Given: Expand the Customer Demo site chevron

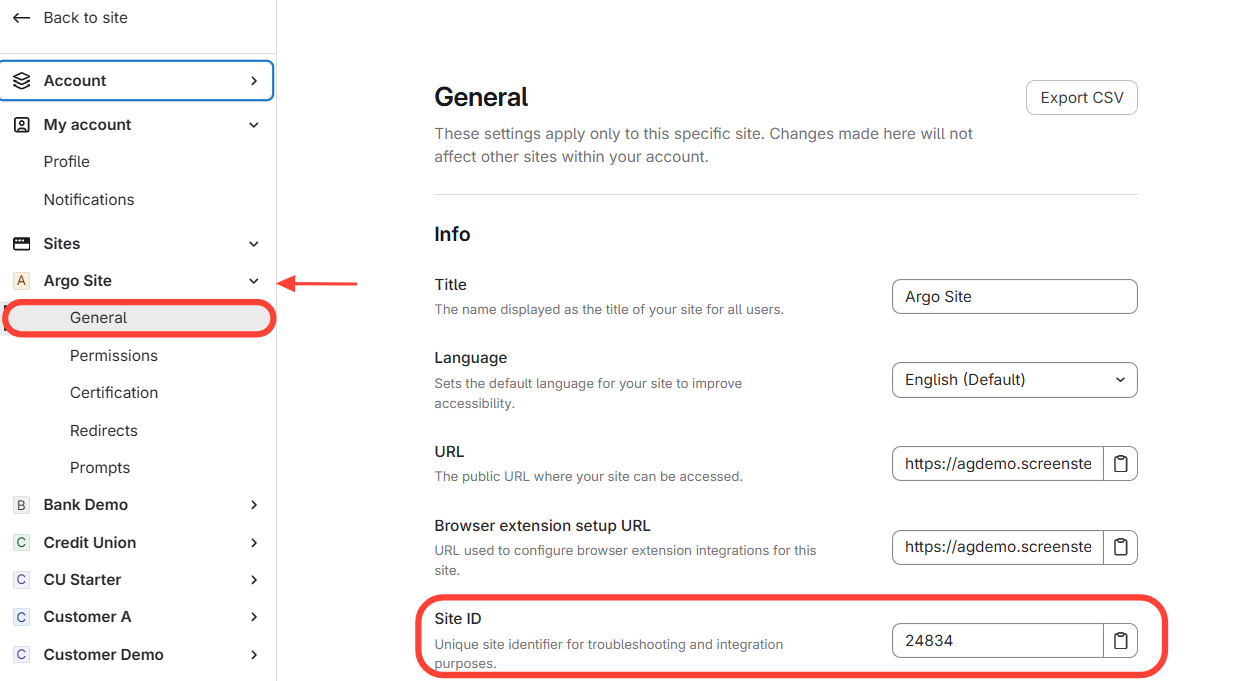Looking at the screenshot, I should click(254, 655).
